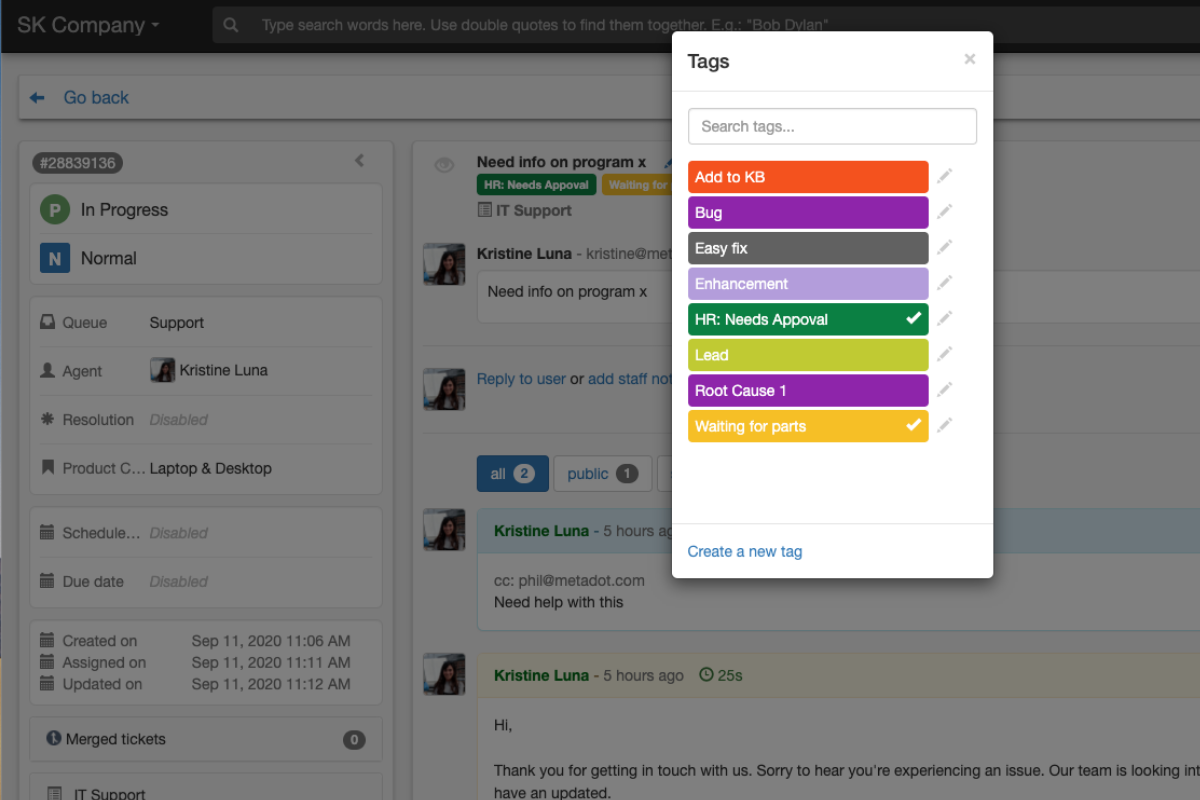
Task: Click the Schedule calendar icon
Action: pyautogui.click(x=47, y=532)
